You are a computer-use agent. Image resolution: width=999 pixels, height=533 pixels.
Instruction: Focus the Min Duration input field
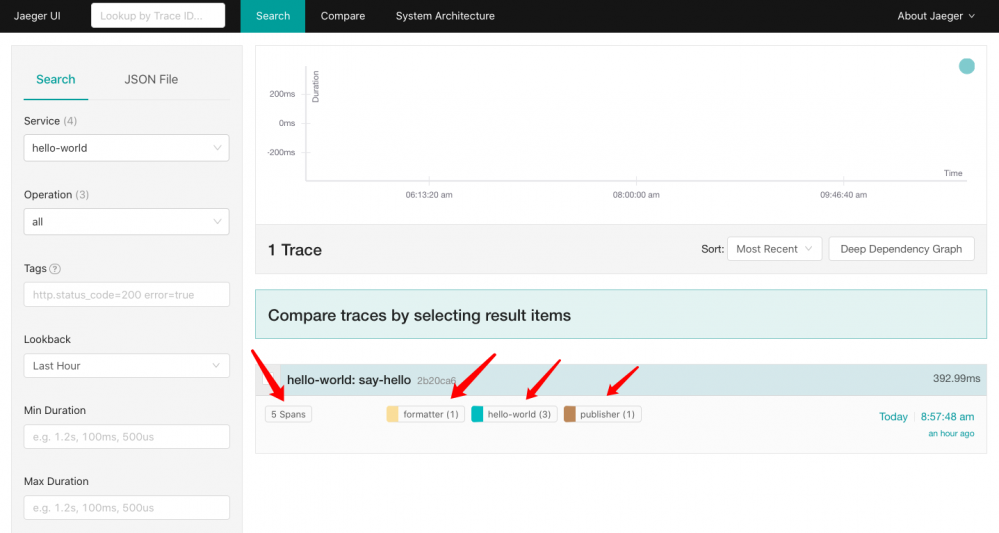pos(126,437)
